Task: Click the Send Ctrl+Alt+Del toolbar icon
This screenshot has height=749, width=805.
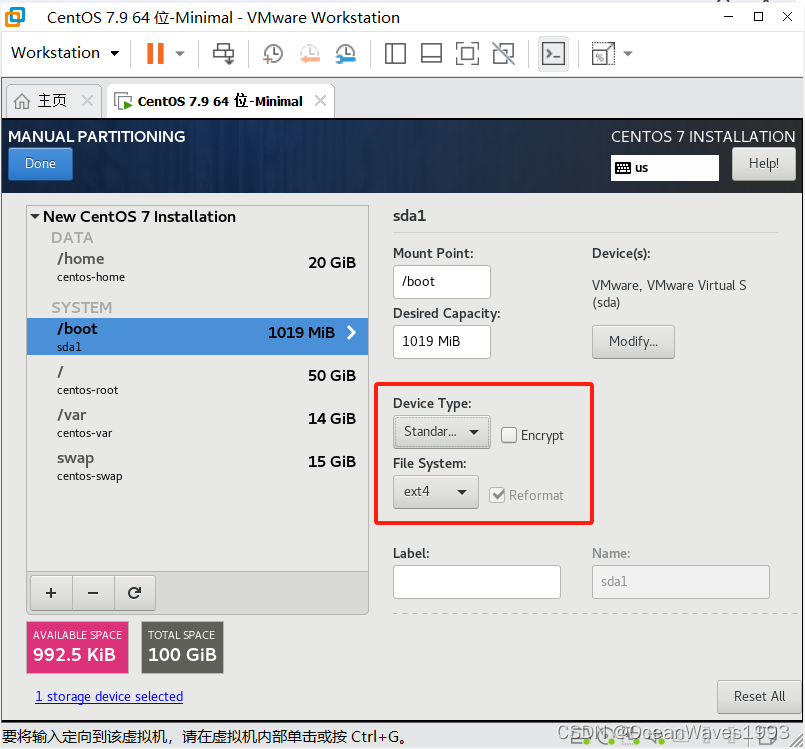Action: (223, 53)
